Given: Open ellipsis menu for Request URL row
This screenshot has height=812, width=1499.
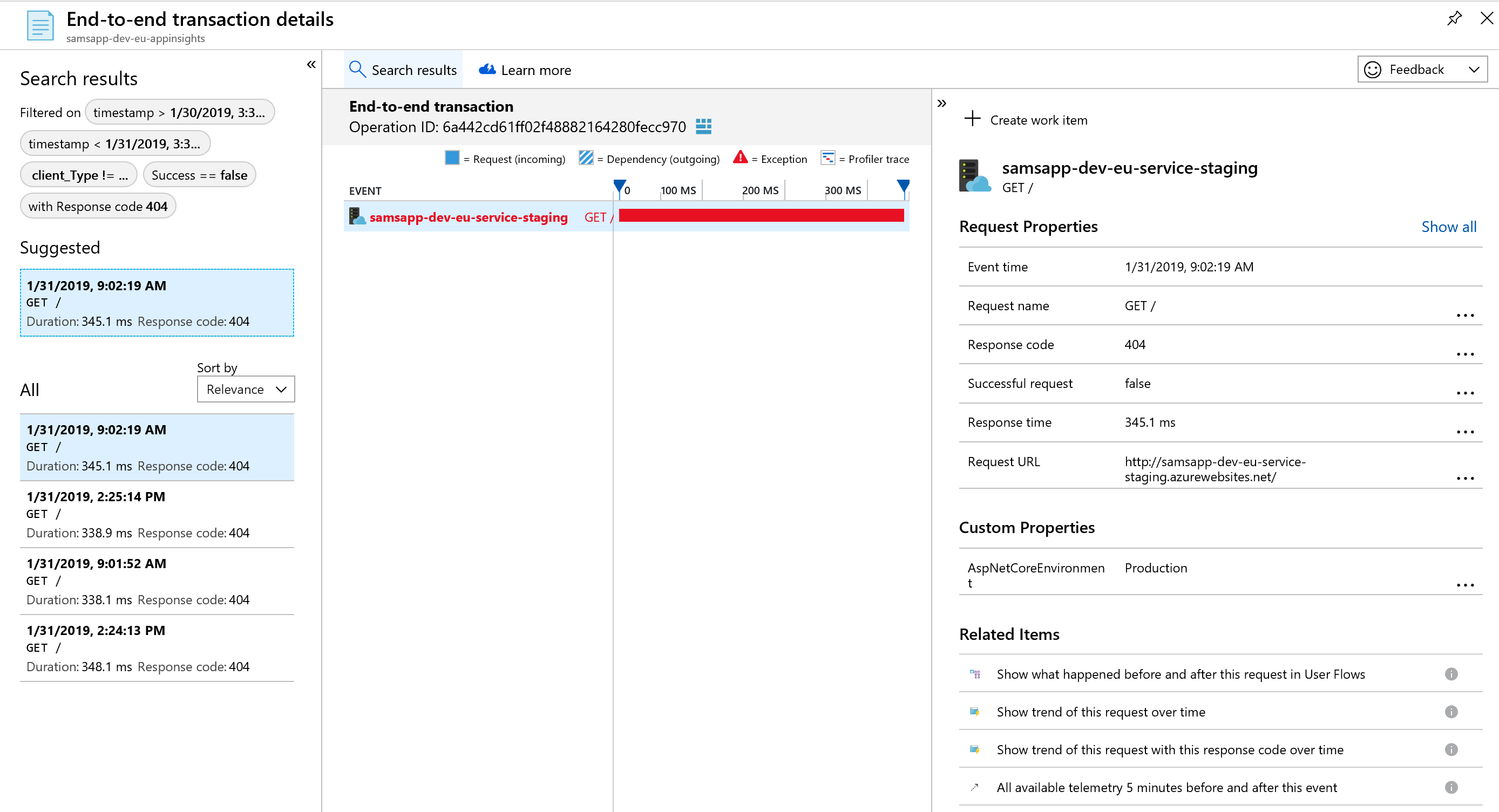Looking at the screenshot, I should click(1464, 477).
